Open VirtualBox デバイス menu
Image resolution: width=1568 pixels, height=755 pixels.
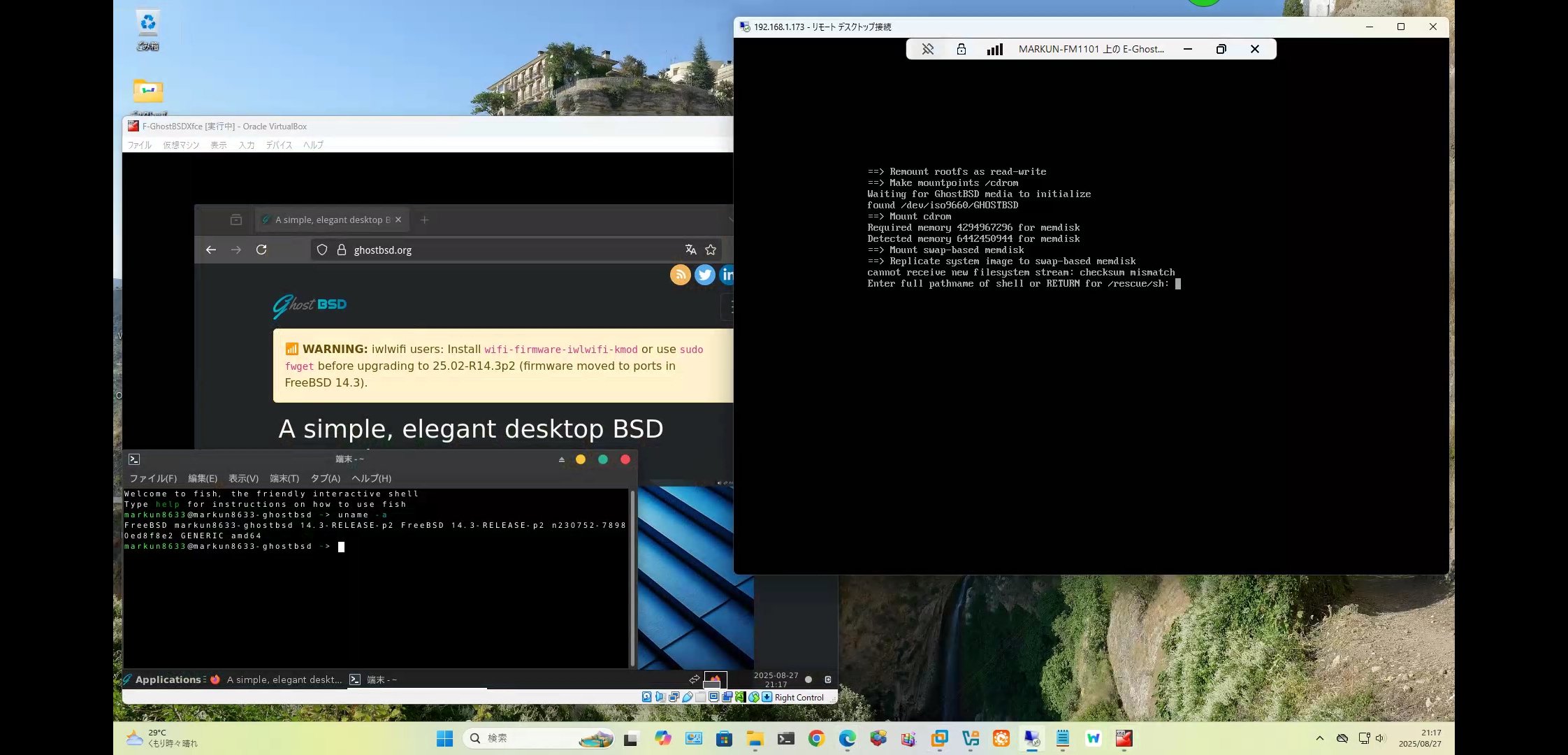click(x=279, y=145)
